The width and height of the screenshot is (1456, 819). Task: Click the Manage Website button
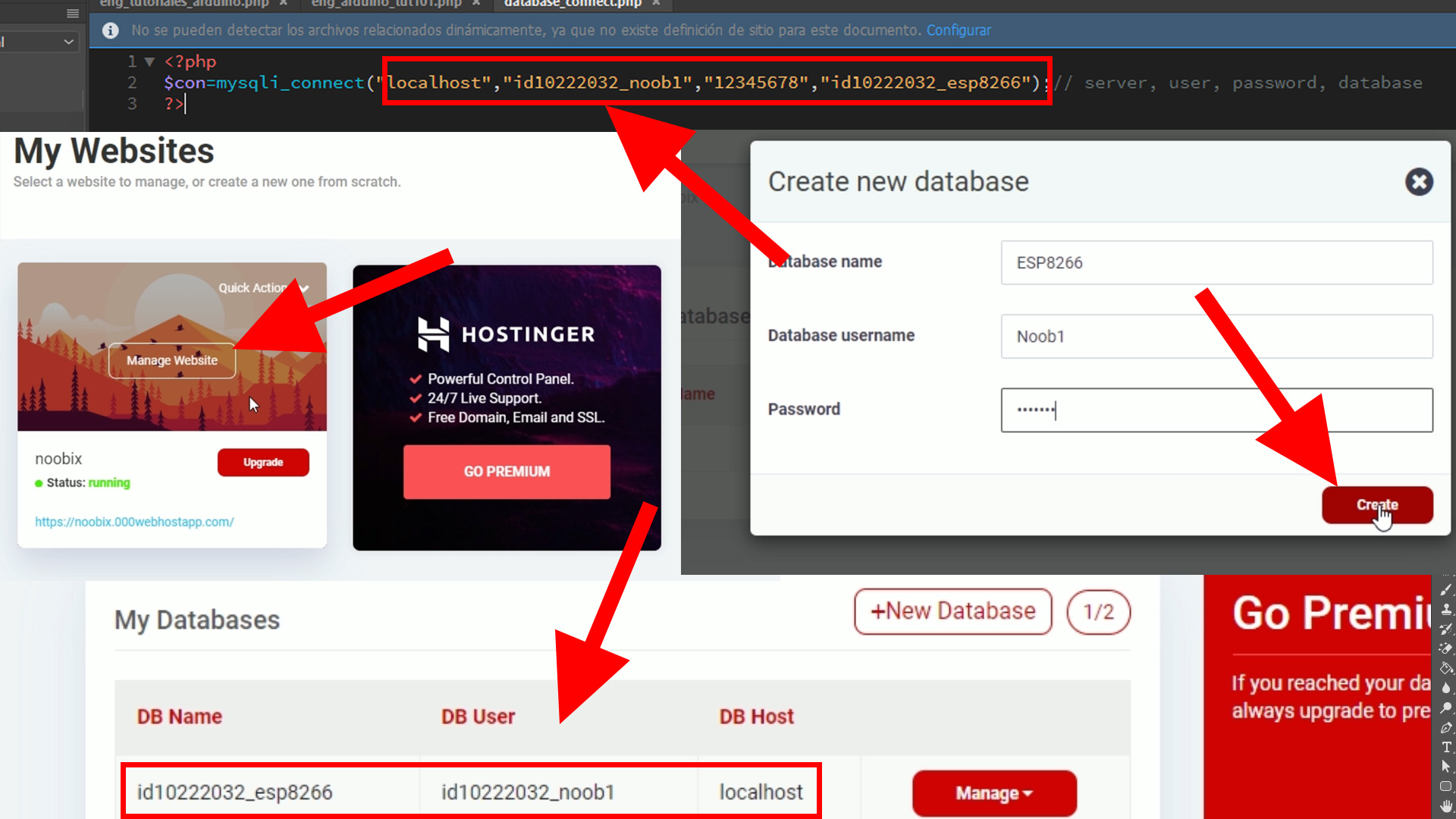point(172,360)
